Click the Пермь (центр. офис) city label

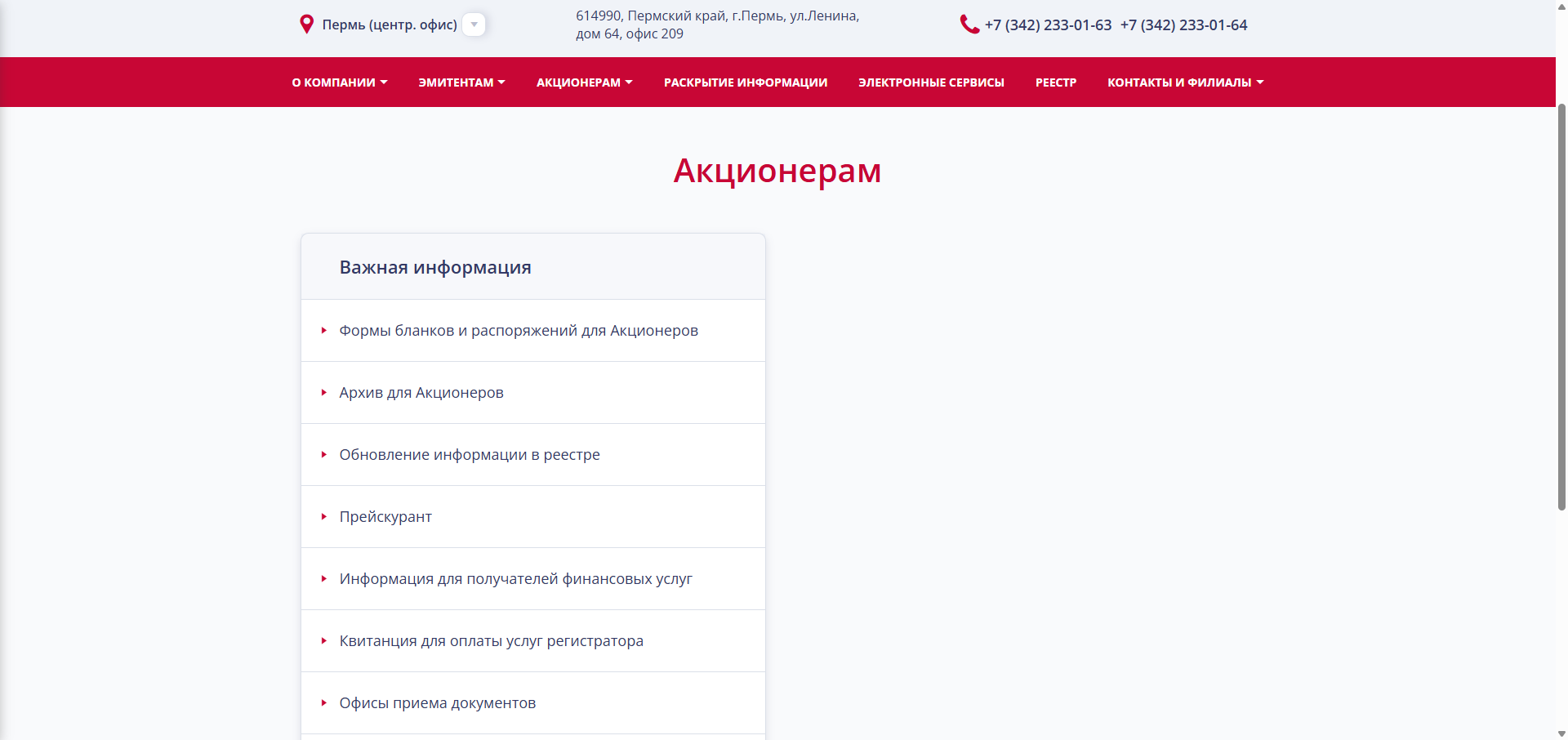pyautogui.click(x=390, y=25)
